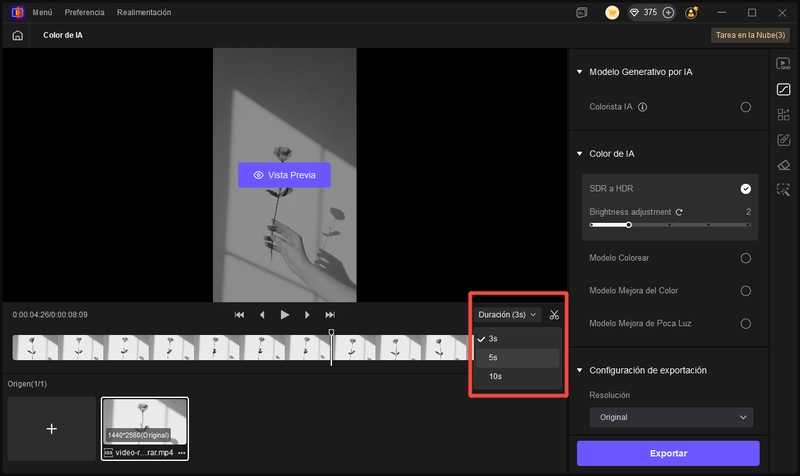Click the 375 credits diamond icon
800x476 pixels.
[634, 13]
